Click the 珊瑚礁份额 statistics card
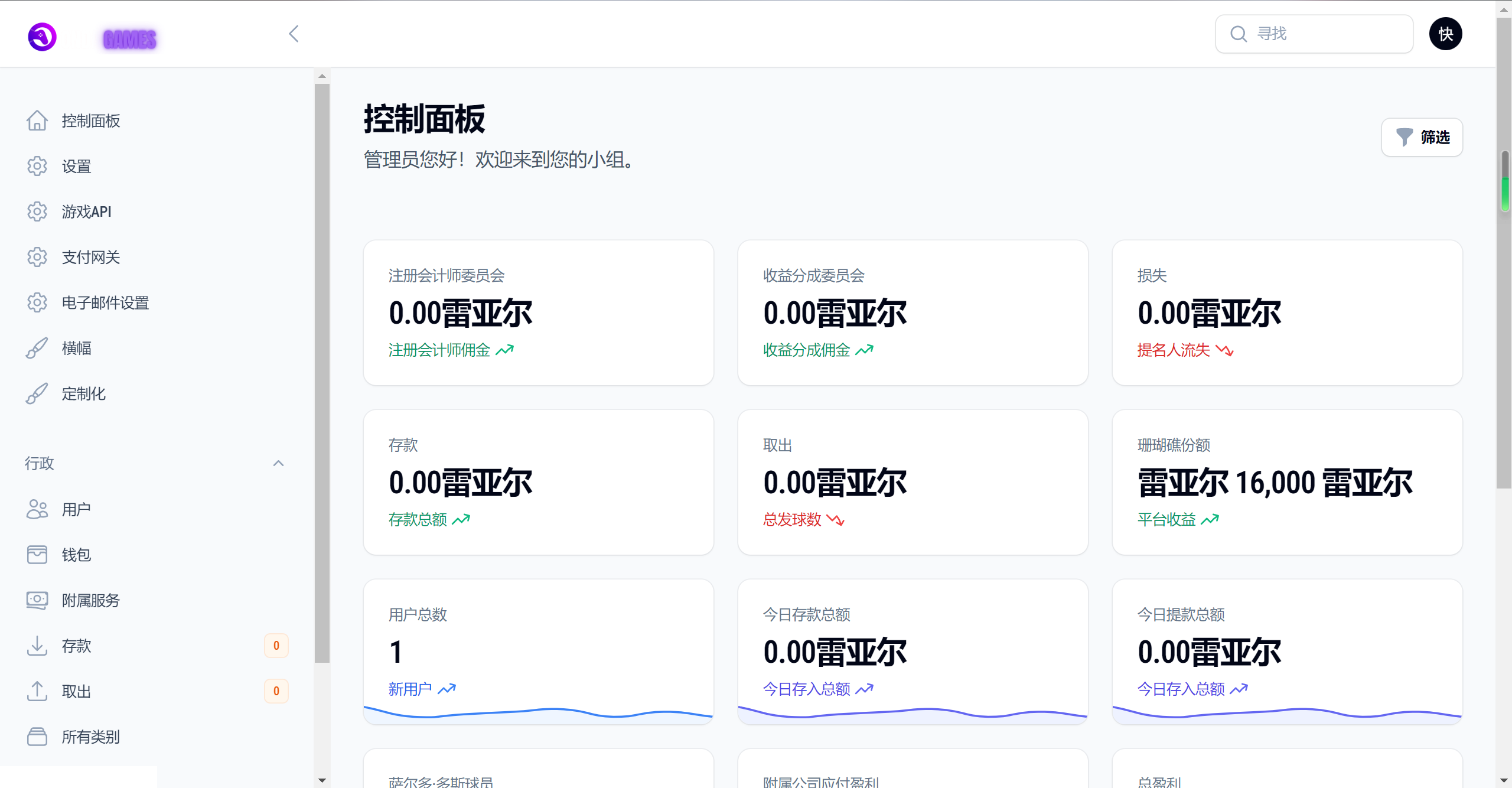Screen dimensions: 1512x788 [1287, 482]
